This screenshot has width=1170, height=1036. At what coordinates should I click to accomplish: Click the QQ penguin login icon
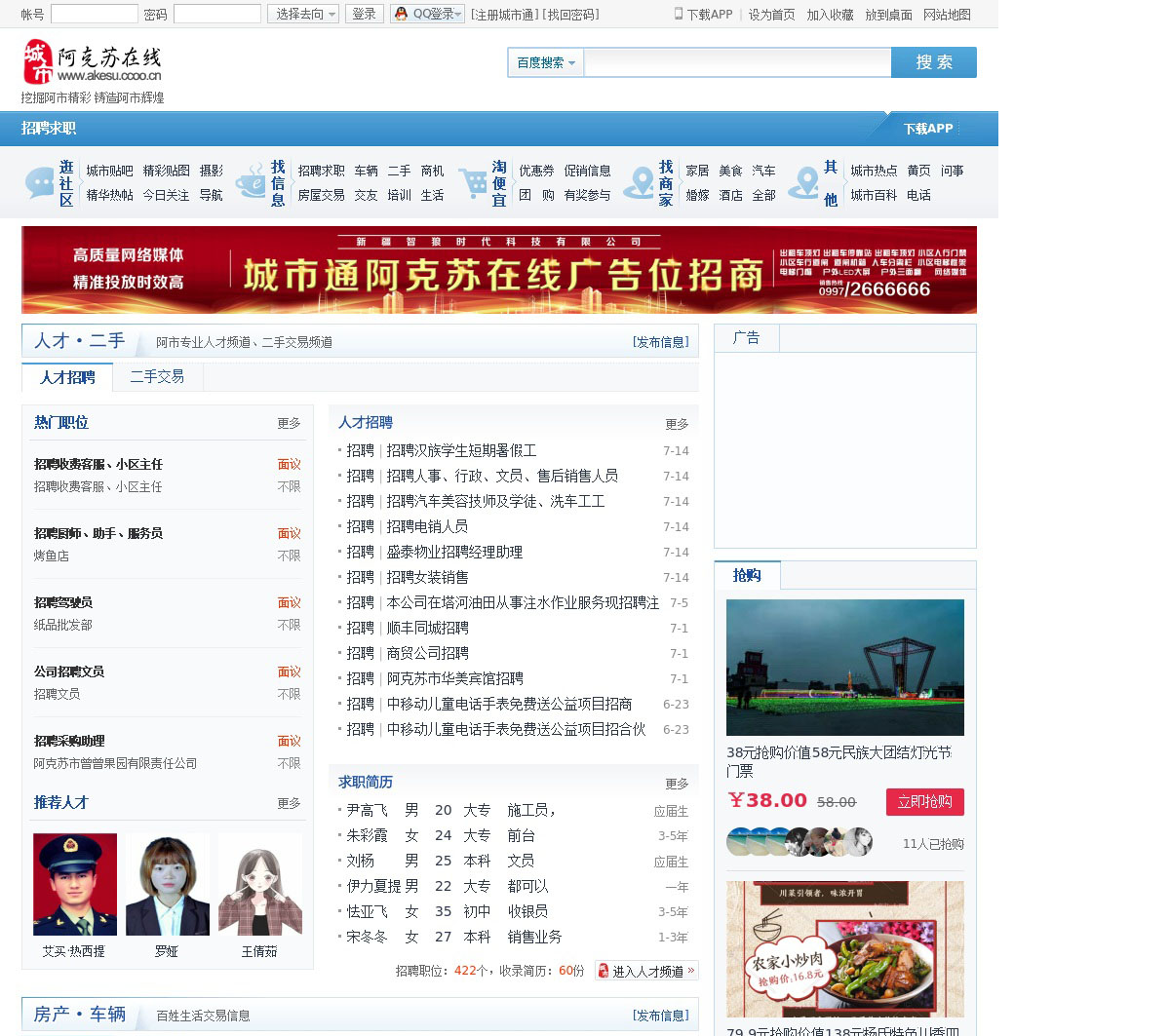click(401, 14)
